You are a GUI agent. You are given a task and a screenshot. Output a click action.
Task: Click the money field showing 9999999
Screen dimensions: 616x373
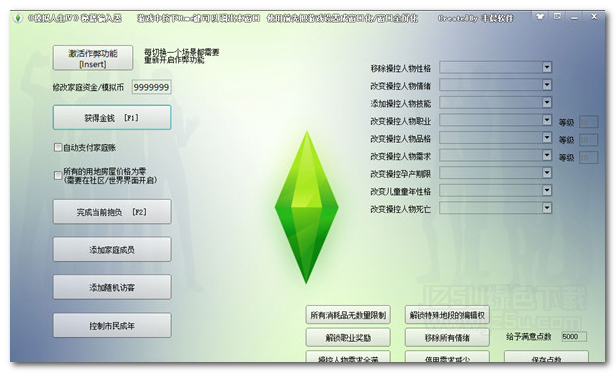coord(152,87)
